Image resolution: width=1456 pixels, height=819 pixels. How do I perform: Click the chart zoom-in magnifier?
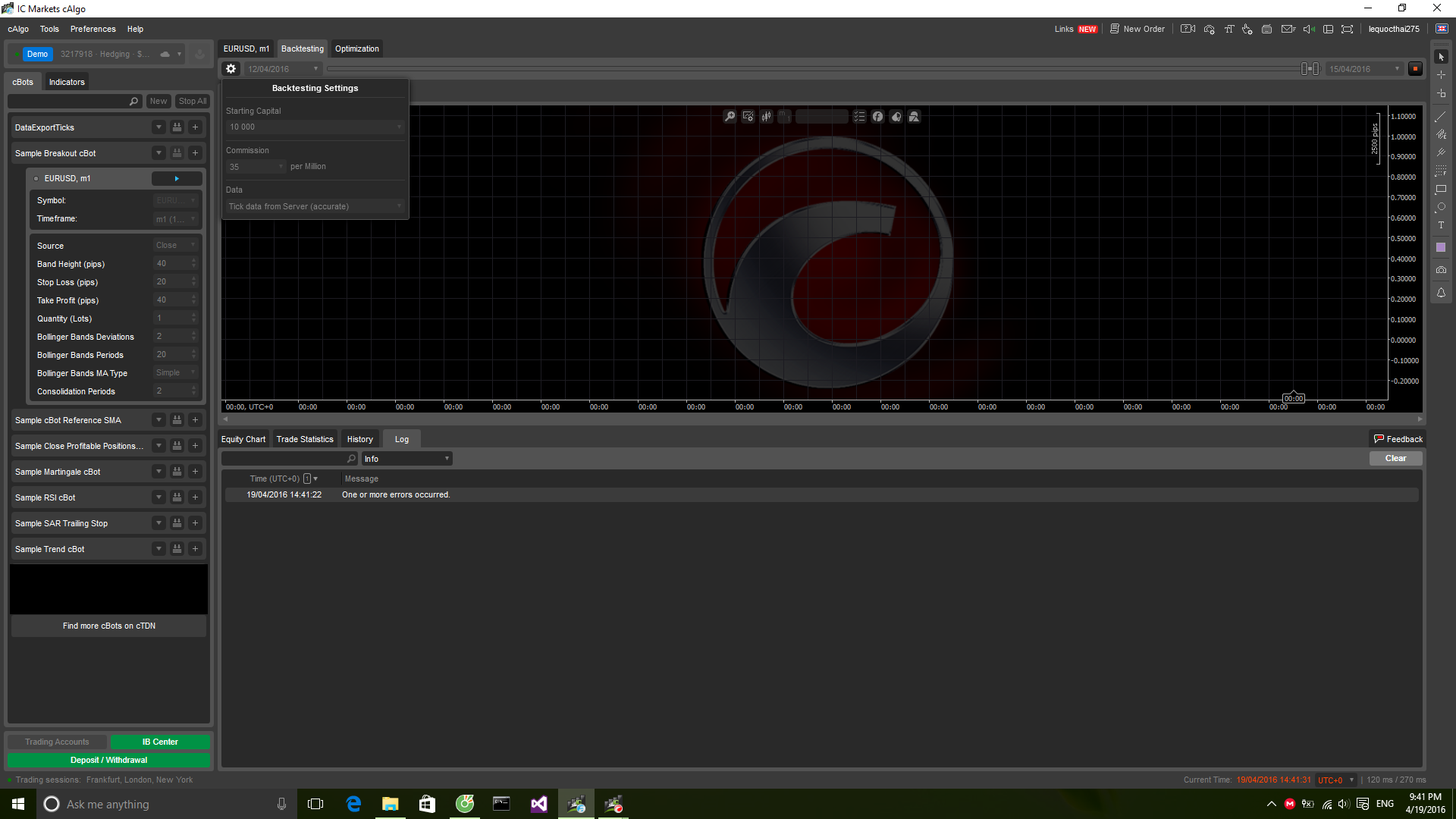click(730, 117)
